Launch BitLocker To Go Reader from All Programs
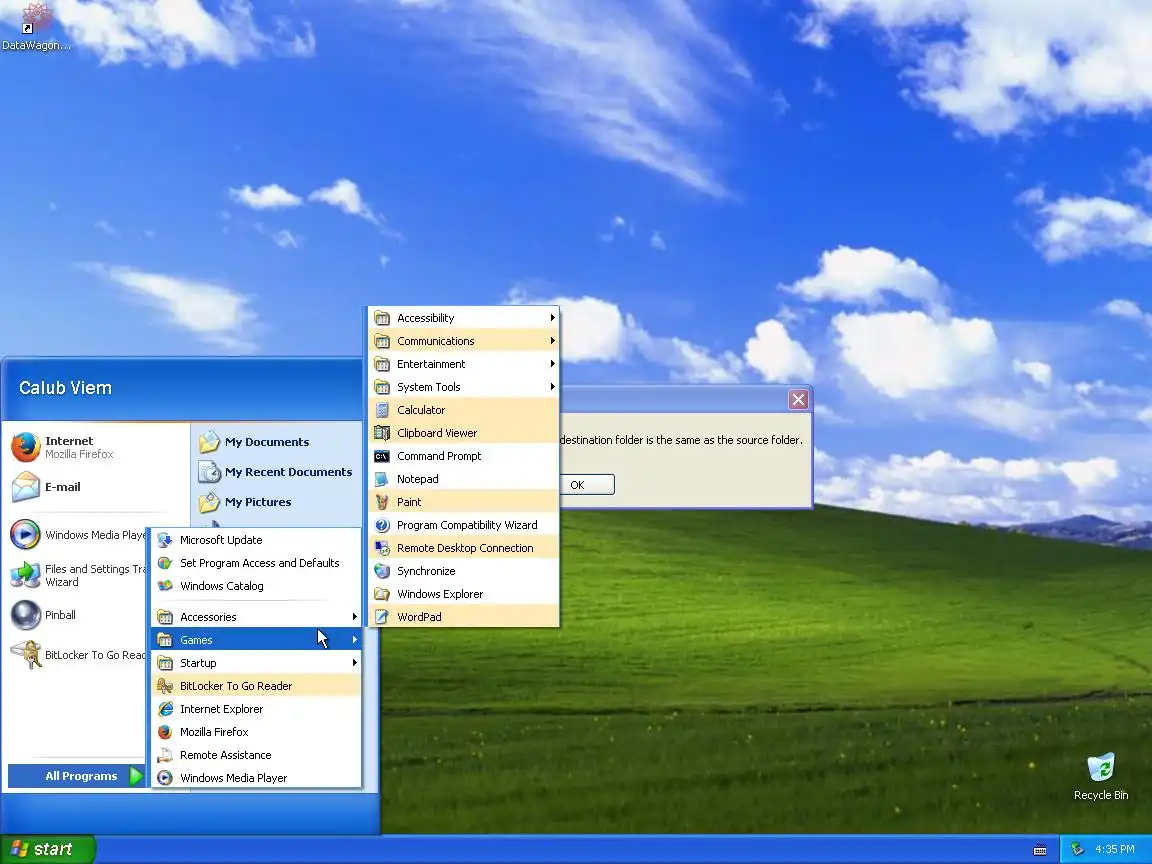The image size is (1152, 864). click(x=256, y=686)
